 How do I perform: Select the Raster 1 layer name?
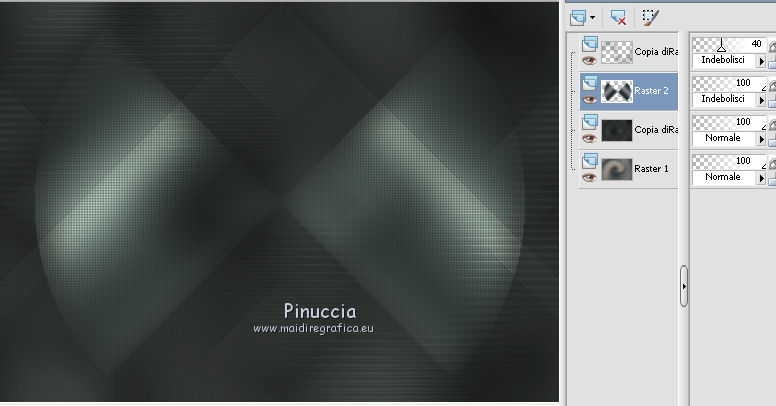coord(651,169)
